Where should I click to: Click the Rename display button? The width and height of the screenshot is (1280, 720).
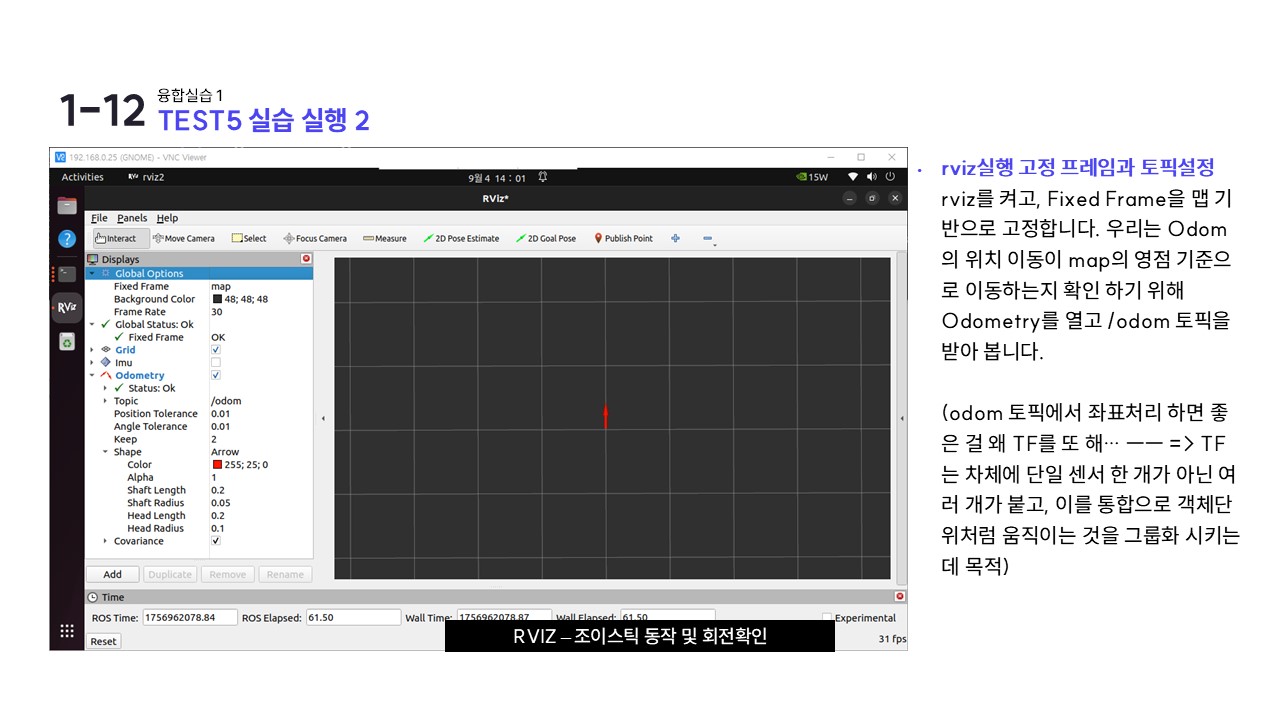tap(285, 574)
